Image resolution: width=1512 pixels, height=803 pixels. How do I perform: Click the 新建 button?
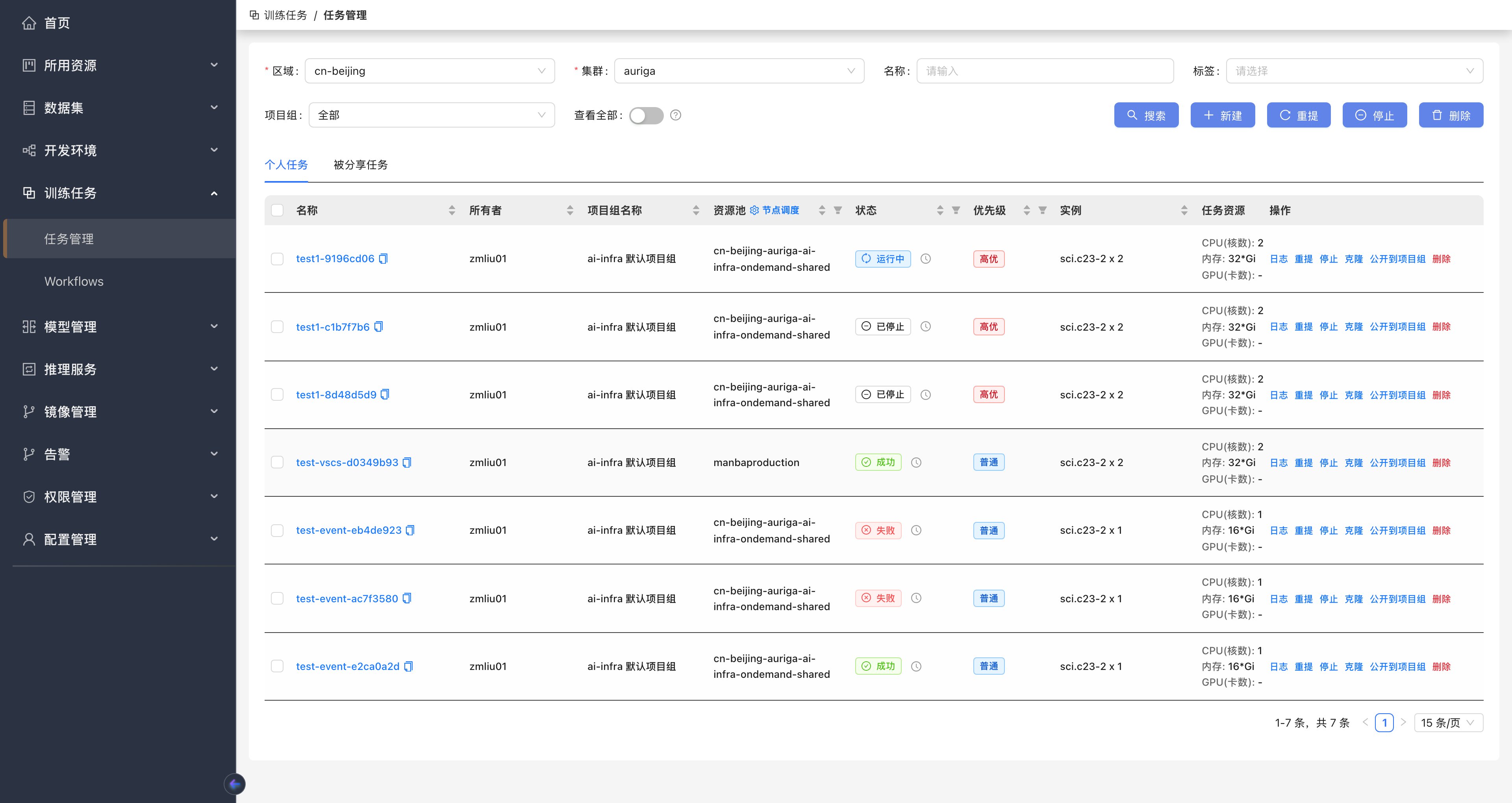click(1222, 115)
